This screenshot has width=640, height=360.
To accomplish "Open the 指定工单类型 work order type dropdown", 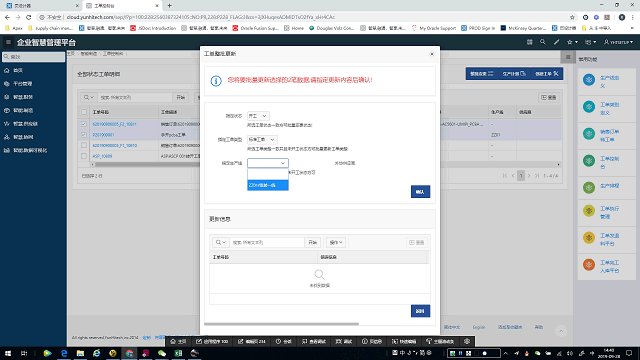I will 262,140.
